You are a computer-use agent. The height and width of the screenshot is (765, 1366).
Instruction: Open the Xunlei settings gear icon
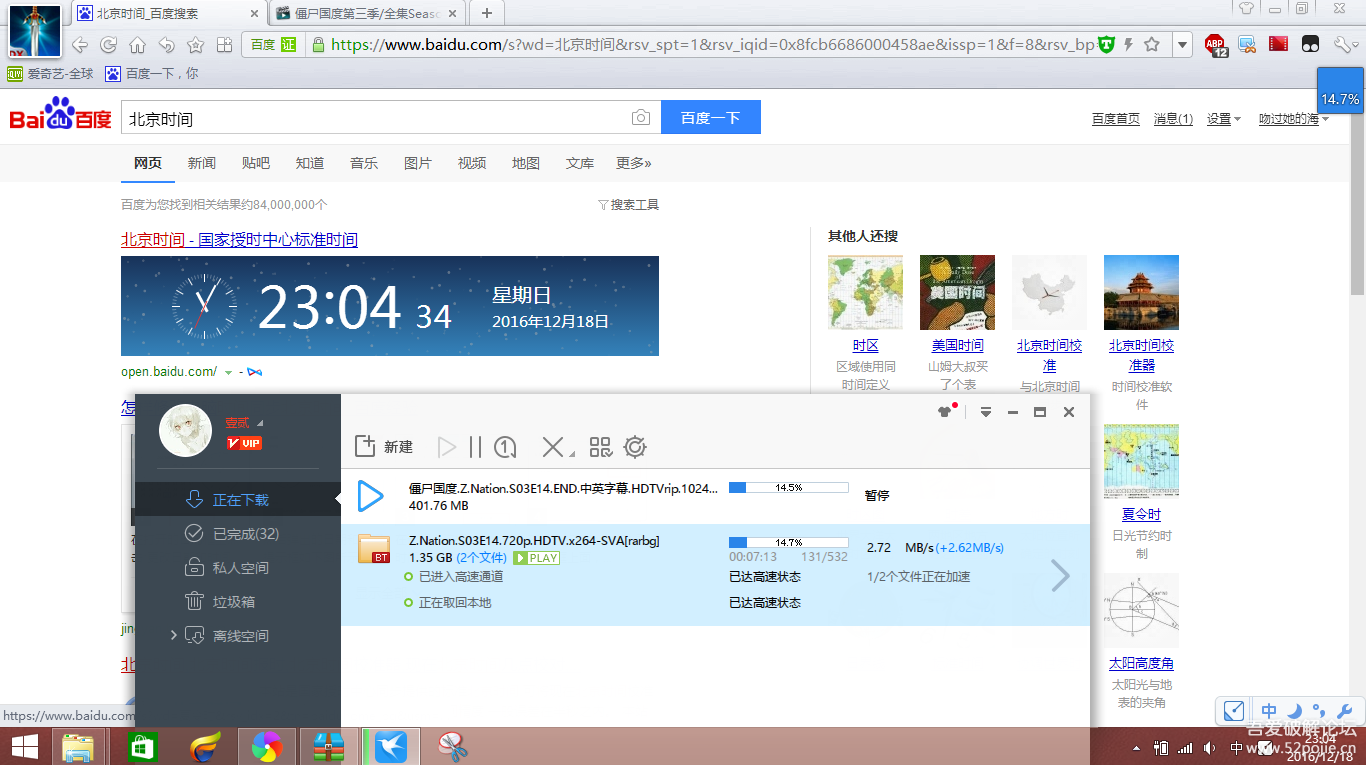click(635, 447)
